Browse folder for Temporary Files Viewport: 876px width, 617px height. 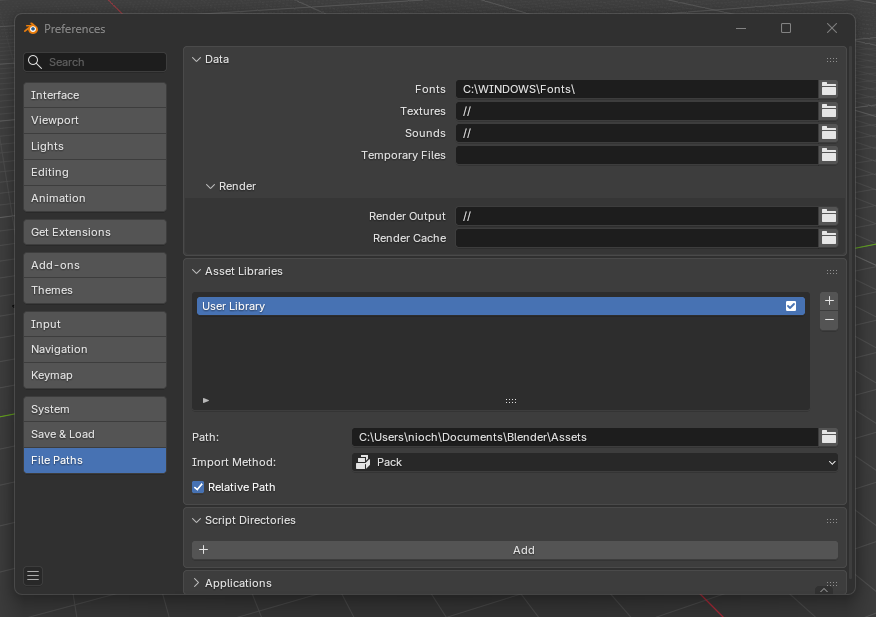coord(829,155)
